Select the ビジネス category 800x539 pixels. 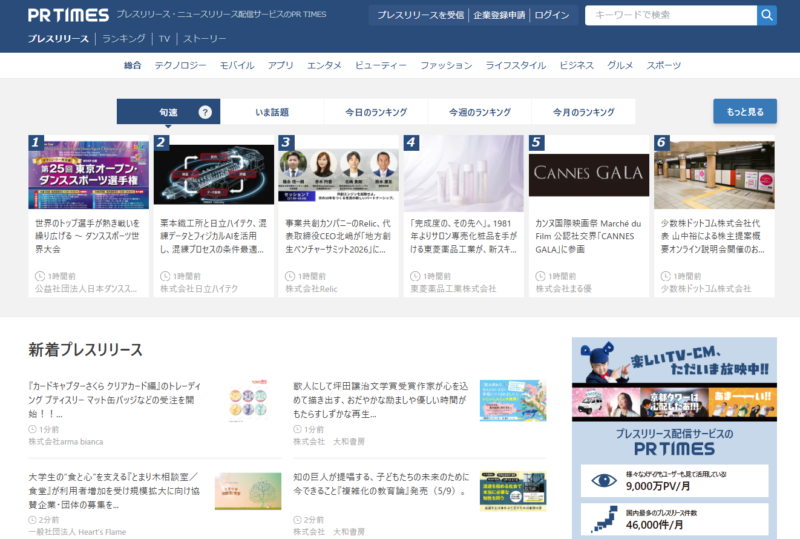(x=577, y=65)
